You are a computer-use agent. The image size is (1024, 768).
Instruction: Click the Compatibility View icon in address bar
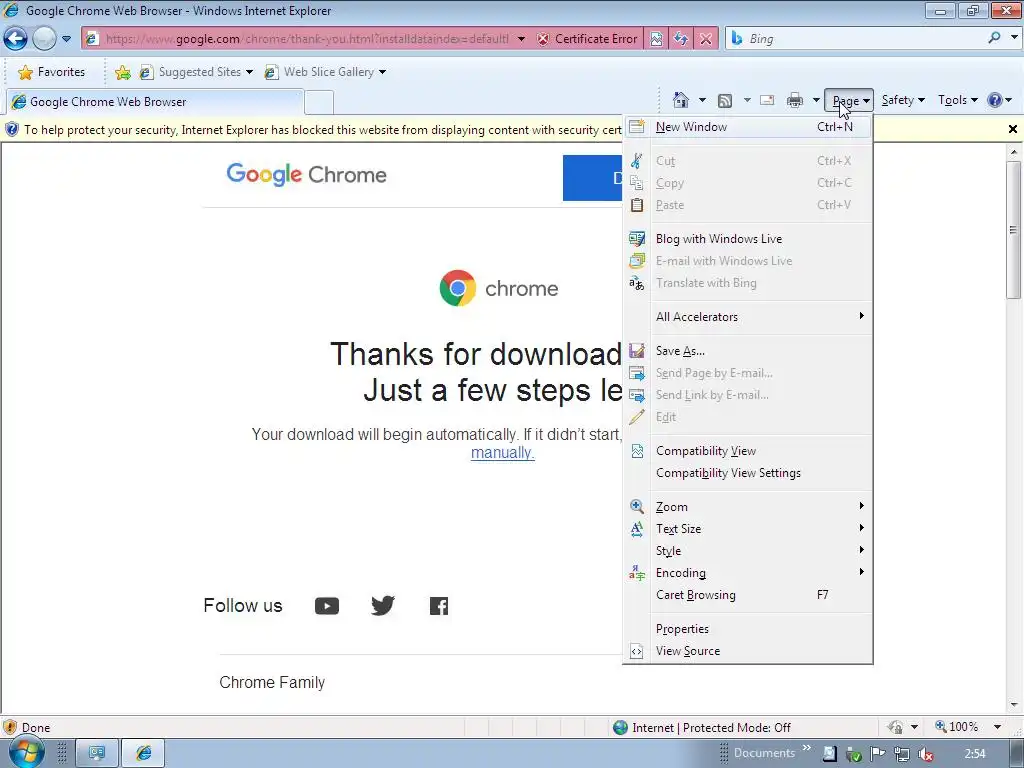[x=656, y=39]
